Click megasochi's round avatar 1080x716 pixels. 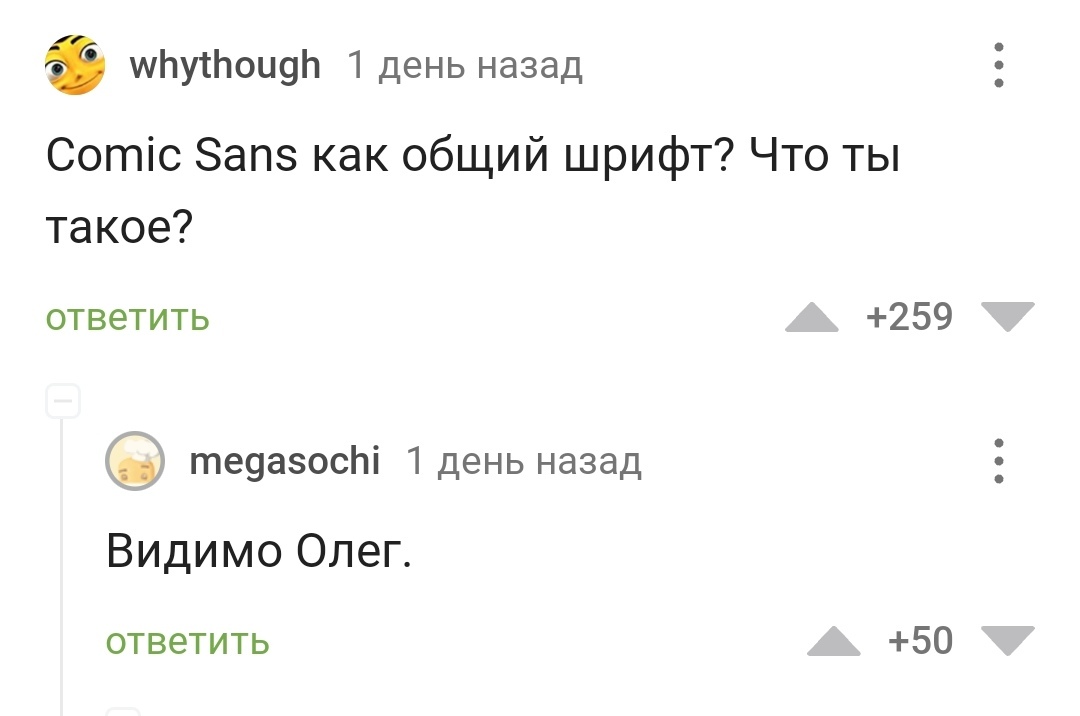[135, 462]
